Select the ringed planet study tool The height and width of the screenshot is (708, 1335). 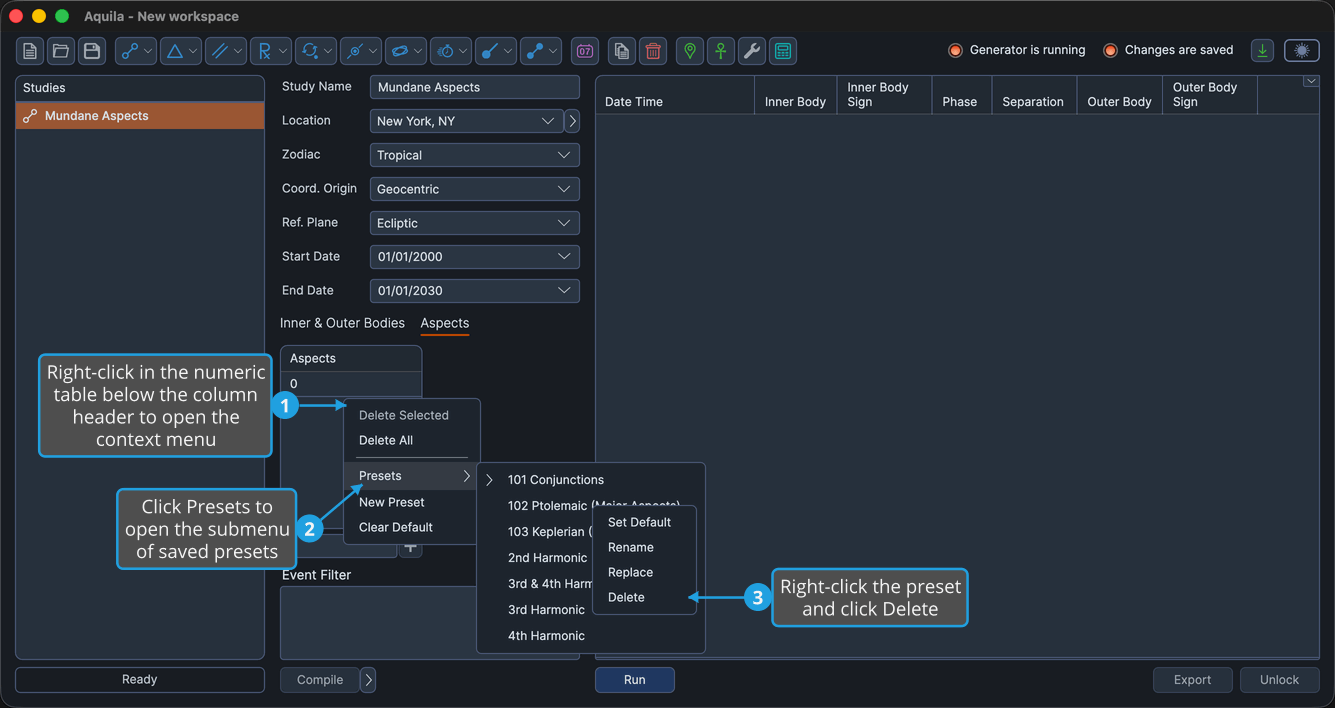406,51
